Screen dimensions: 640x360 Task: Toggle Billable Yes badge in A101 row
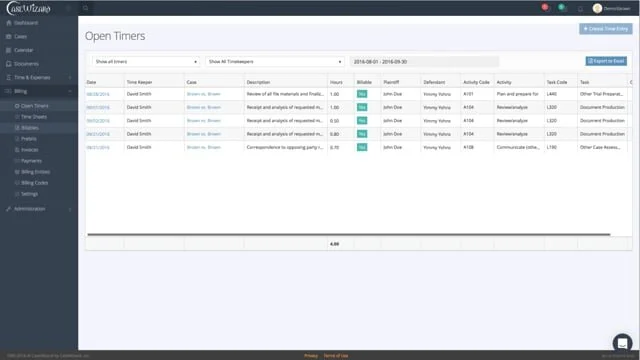(x=362, y=94)
